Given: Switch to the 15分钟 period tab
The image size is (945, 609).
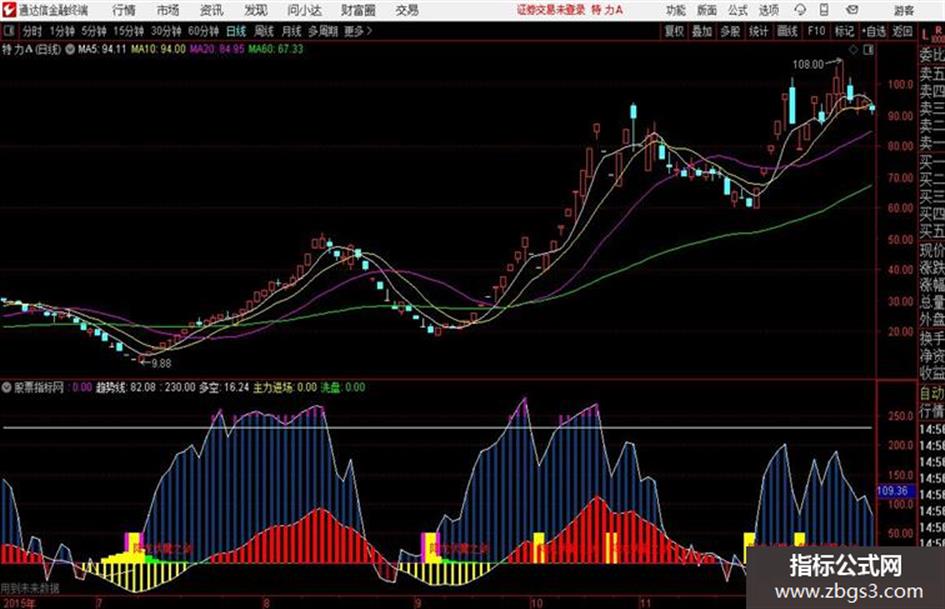Looking at the screenshot, I should click(x=128, y=31).
